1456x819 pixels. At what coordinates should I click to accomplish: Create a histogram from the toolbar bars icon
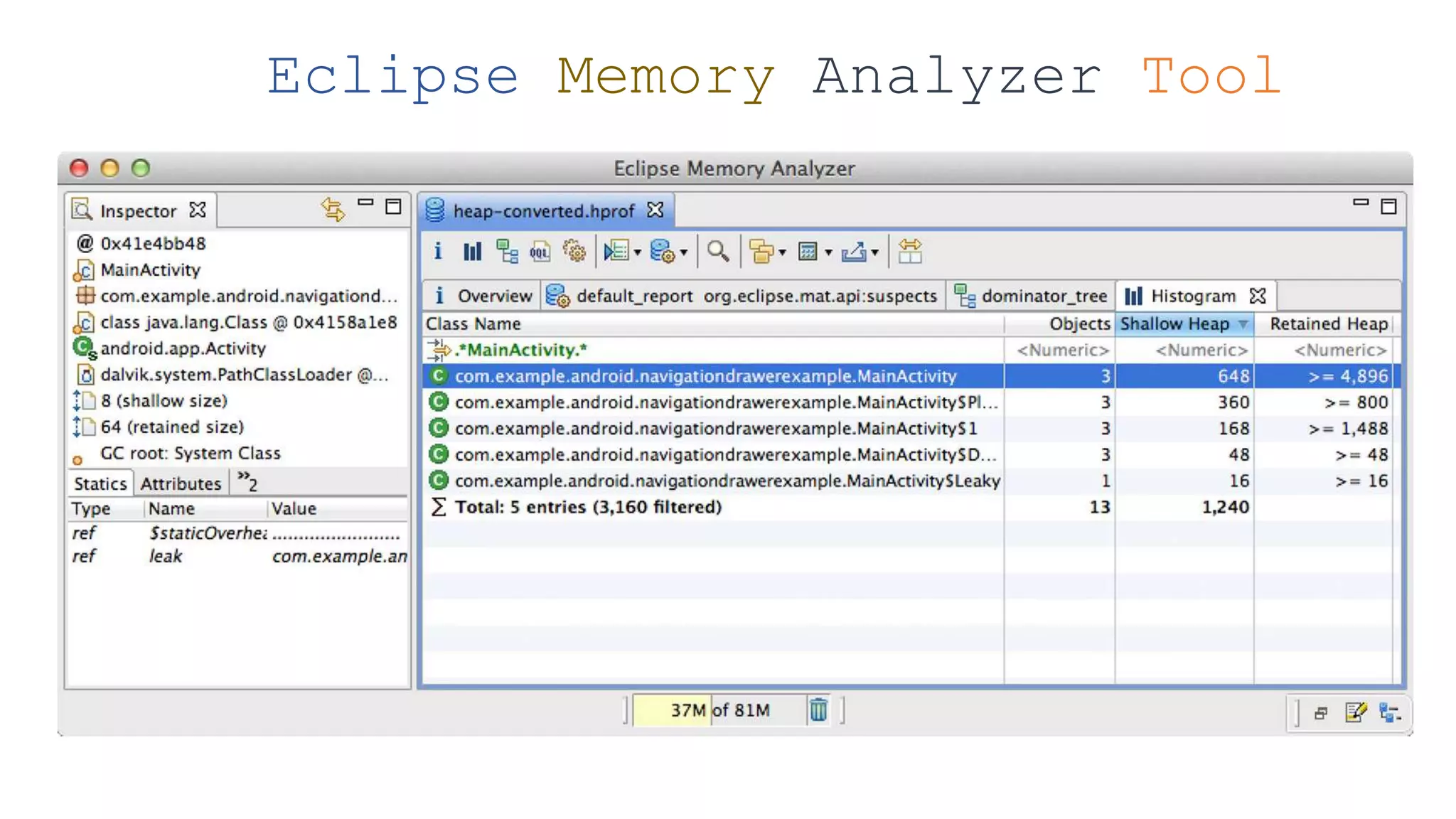(472, 251)
